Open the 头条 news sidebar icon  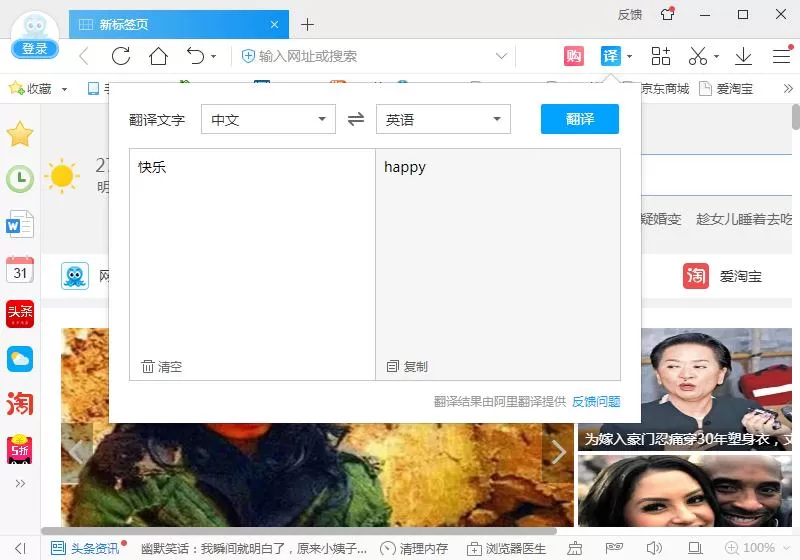tap(20, 314)
